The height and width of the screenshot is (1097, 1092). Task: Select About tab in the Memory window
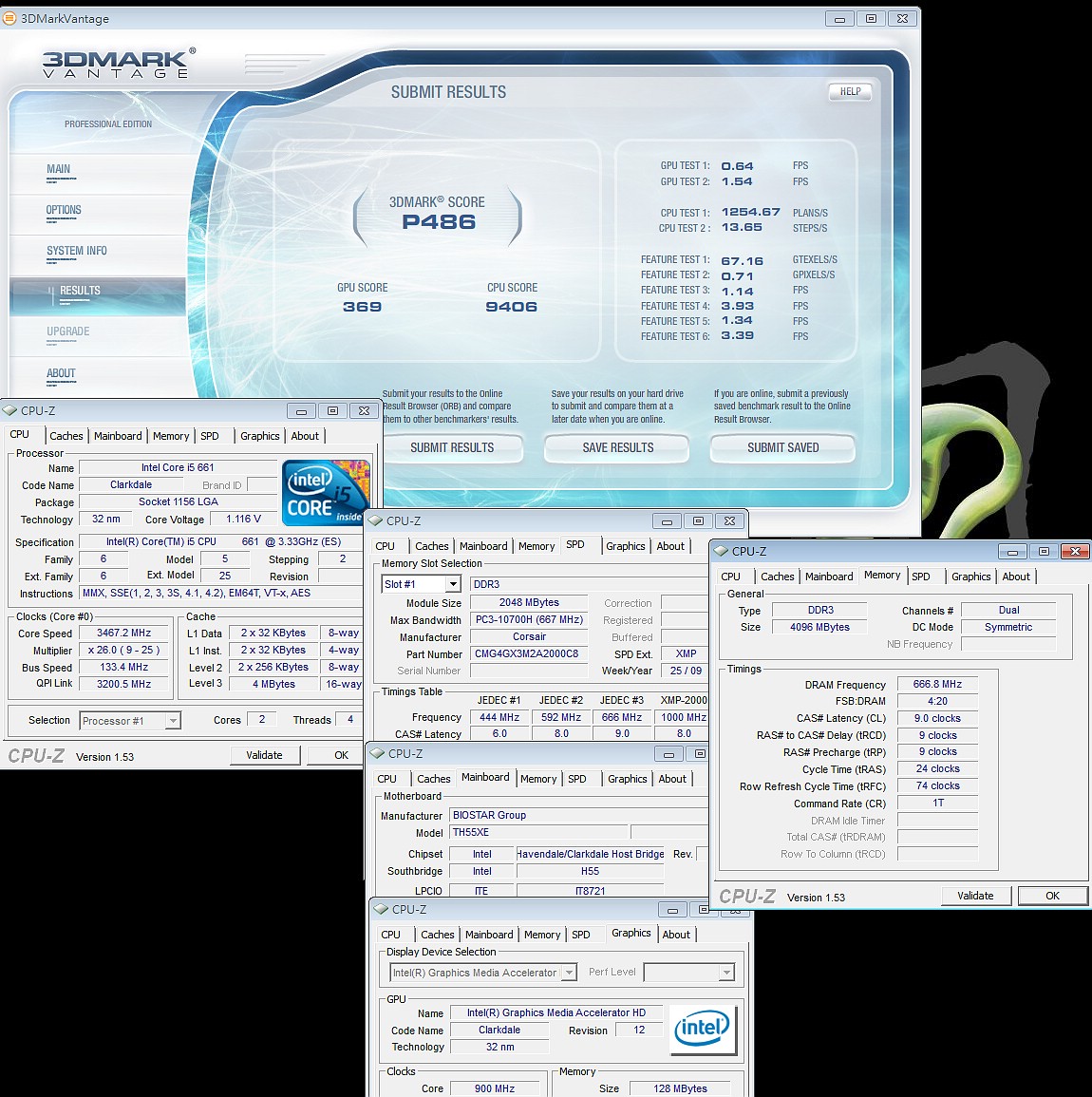[1016, 577]
